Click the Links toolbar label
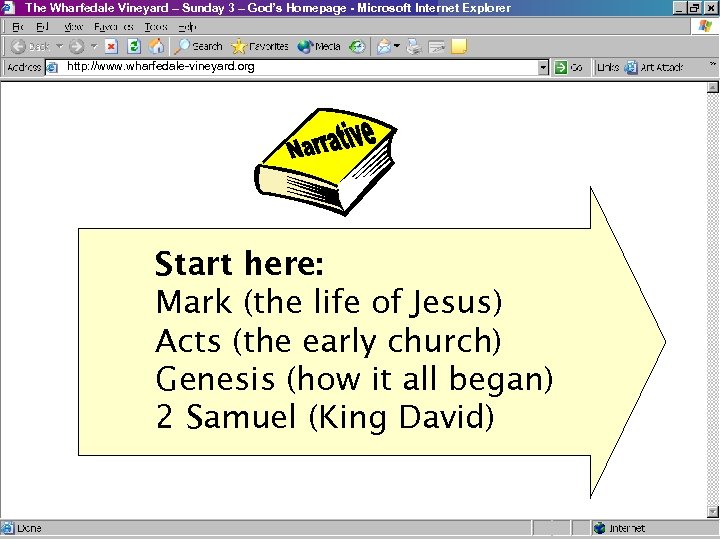The height and width of the screenshot is (540, 720). 608,68
